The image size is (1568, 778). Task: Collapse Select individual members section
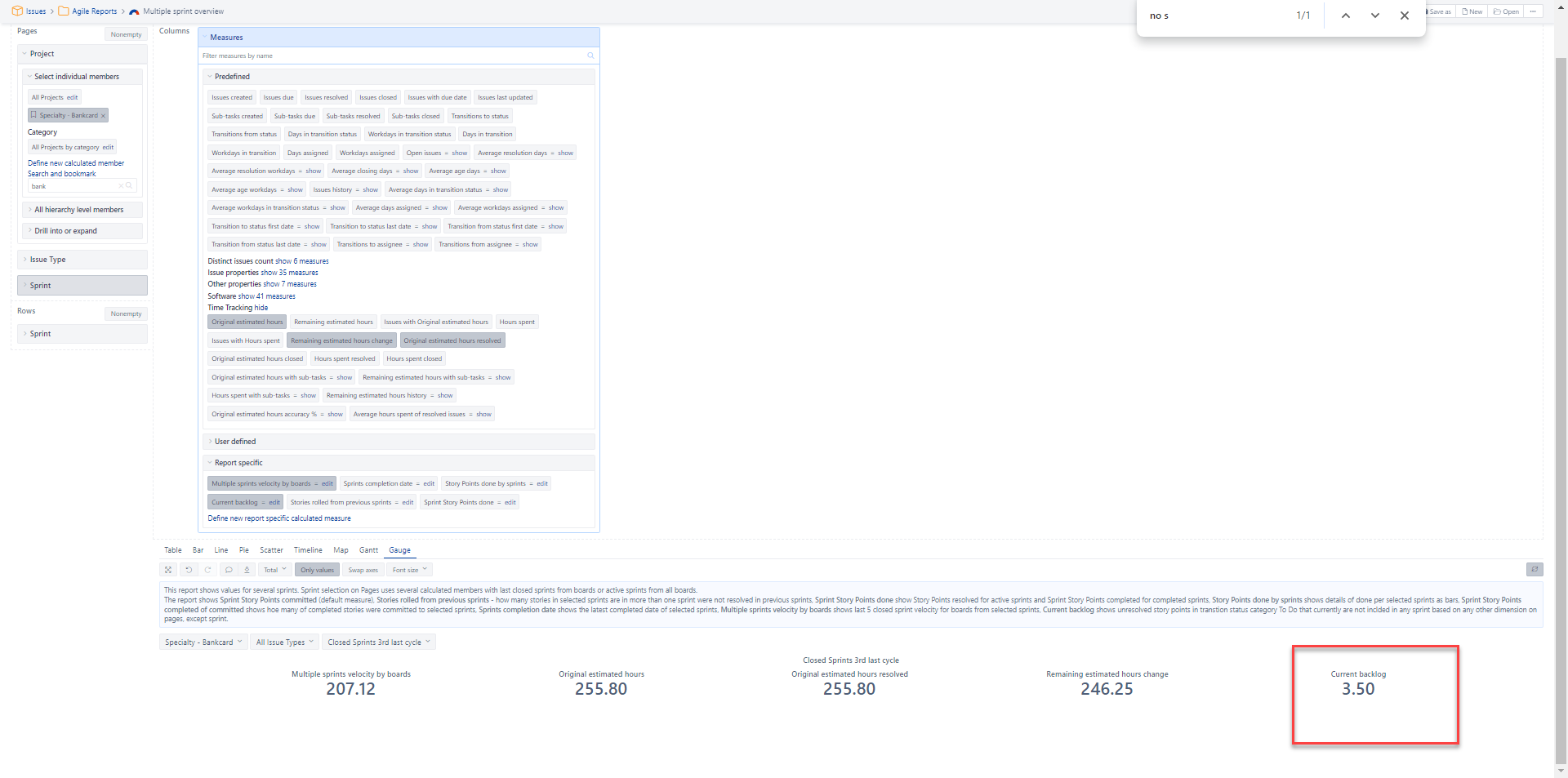tap(82, 77)
